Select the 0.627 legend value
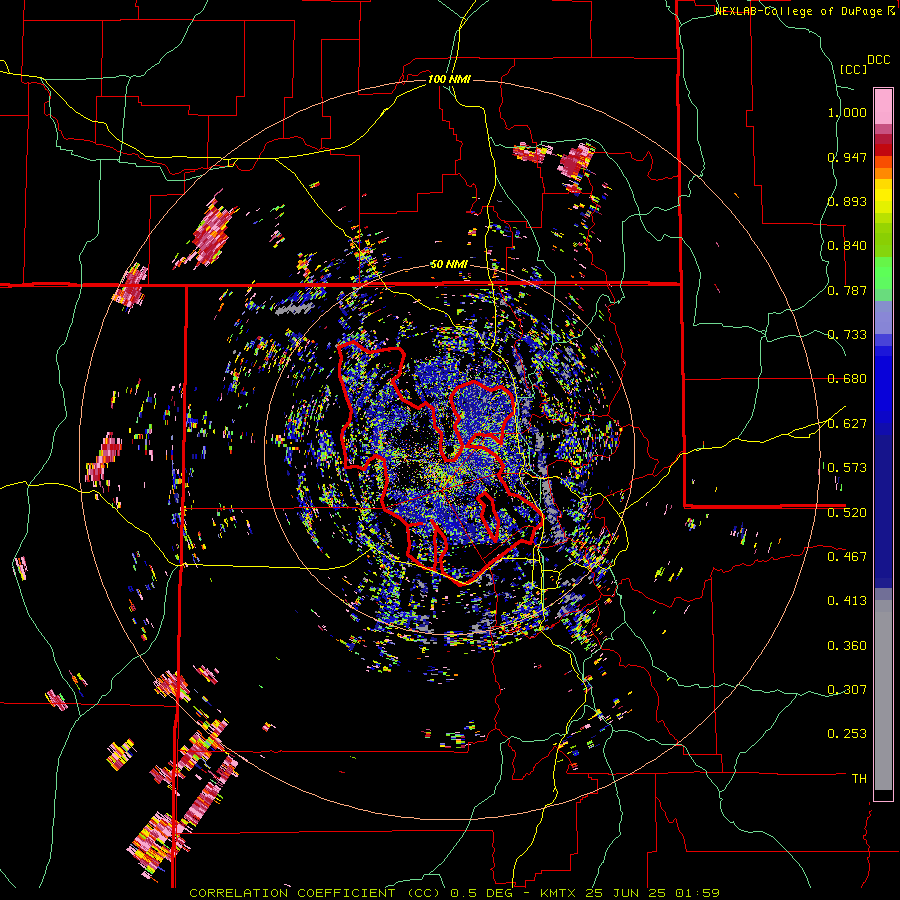Image resolution: width=900 pixels, height=900 pixels. [x=847, y=424]
